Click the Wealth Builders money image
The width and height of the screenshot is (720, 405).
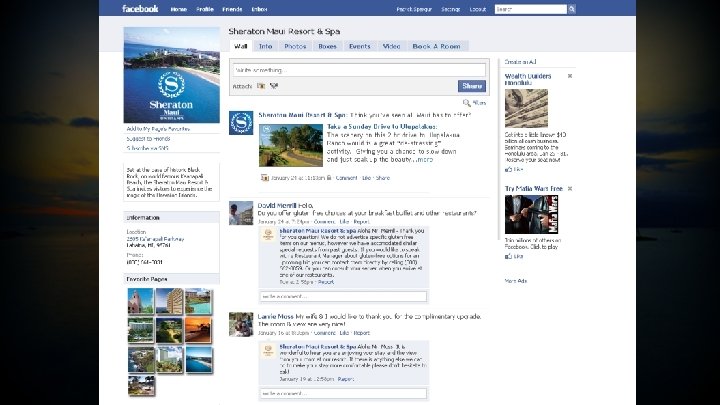[x=526, y=108]
